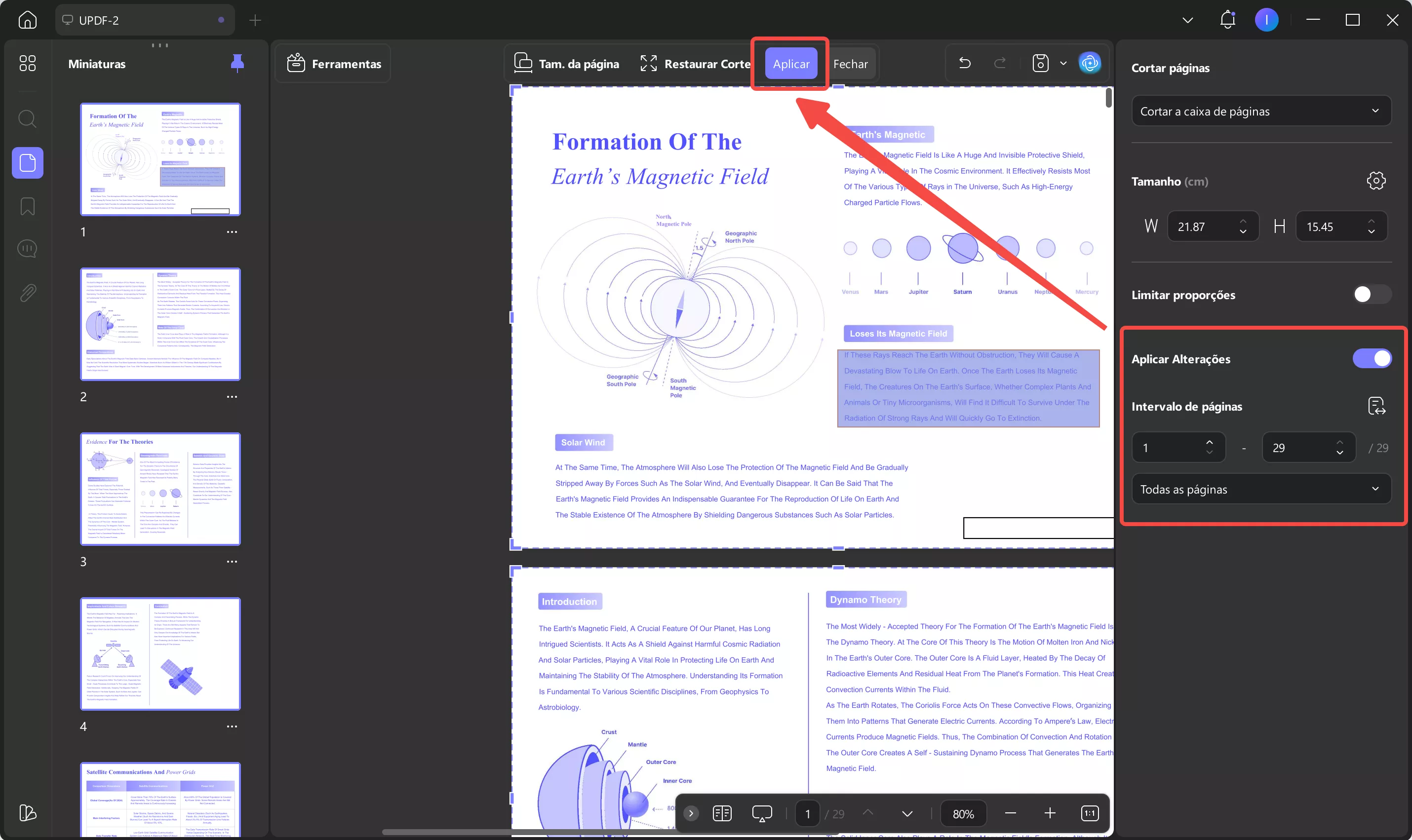The height and width of the screenshot is (840, 1412).
Task: Open the bookmarks panel icon
Action: (x=27, y=206)
